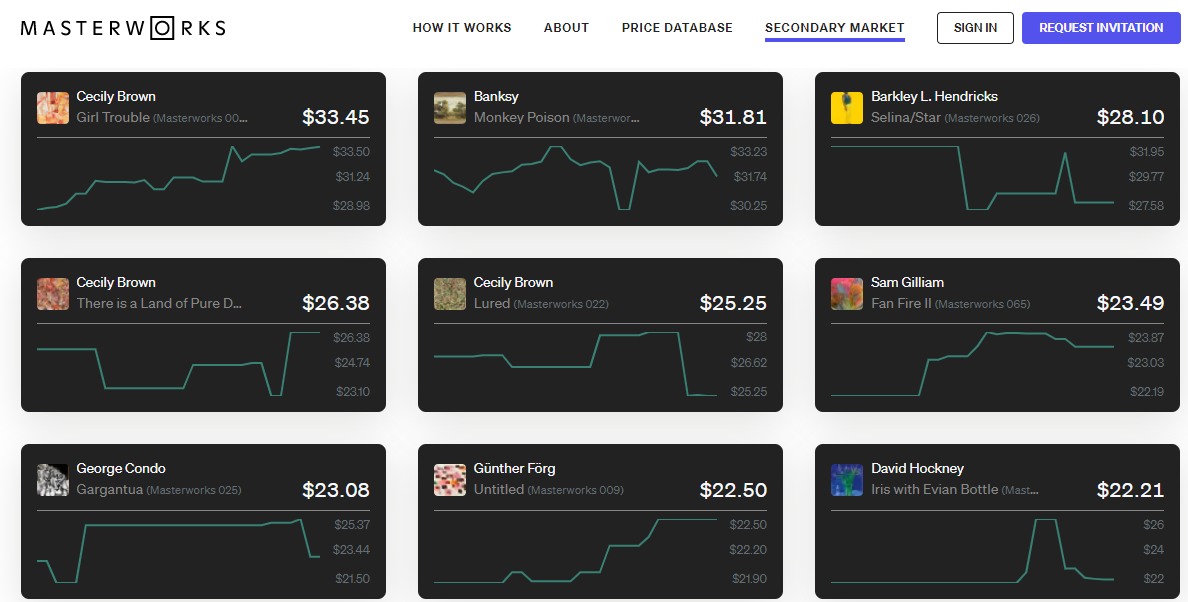Click the $25.37 axis label
1188x602 pixels.
point(352,524)
